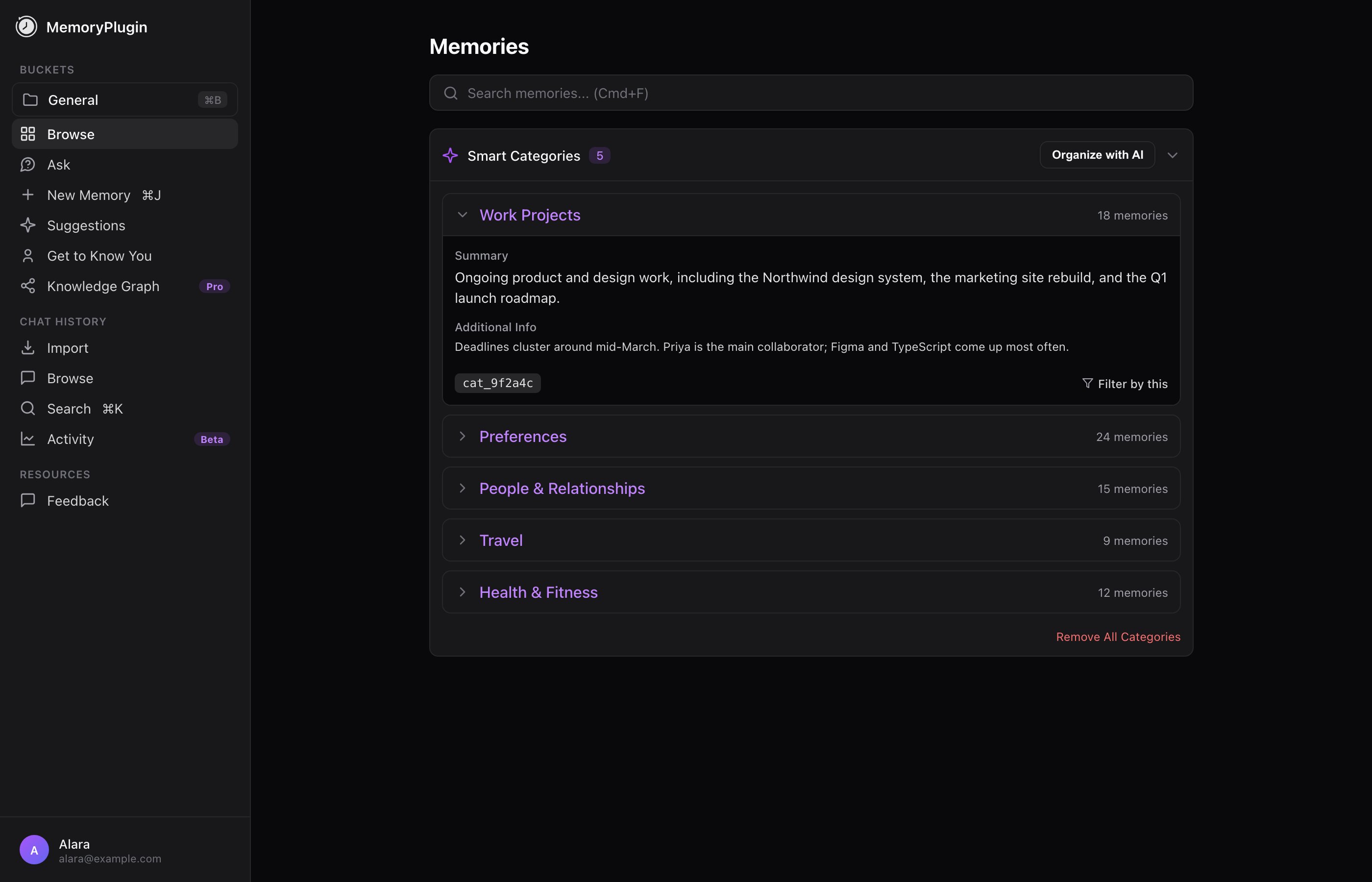Image resolution: width=1372 pixels, height=882 pixels.
Task: Click the Suggestions sparkle icon
Action: [x=28, y=225]
